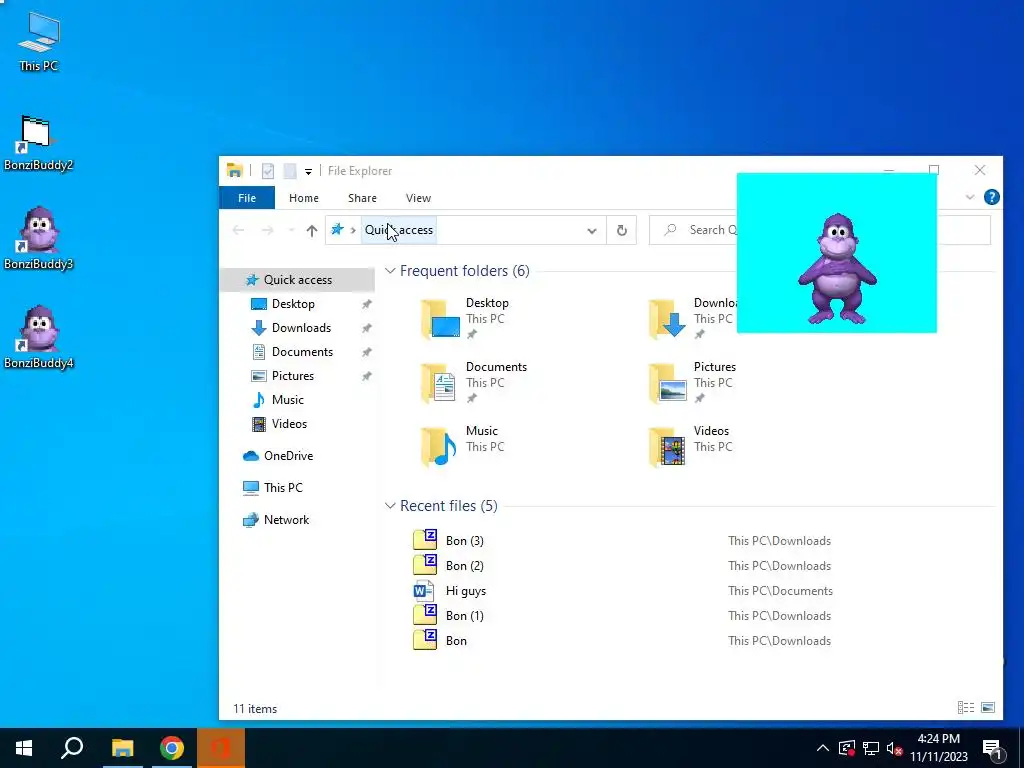Unpin Downloads via its pin icon in navigation pane
This screenshot has width=1024, height=768.
click(366, 328)
